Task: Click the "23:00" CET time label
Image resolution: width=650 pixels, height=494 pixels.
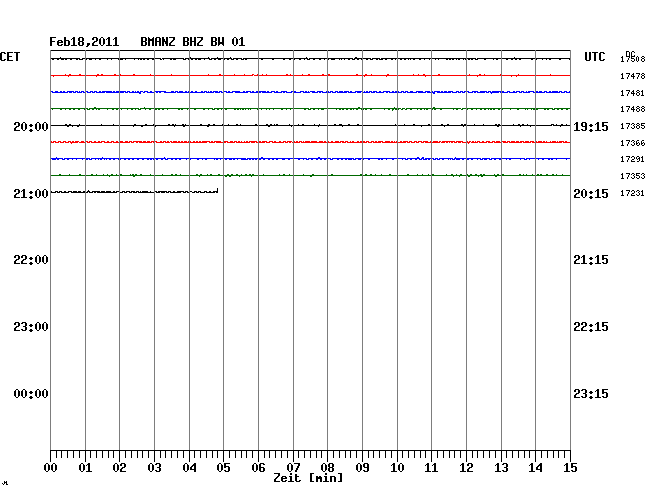Action: coord(31,327)
